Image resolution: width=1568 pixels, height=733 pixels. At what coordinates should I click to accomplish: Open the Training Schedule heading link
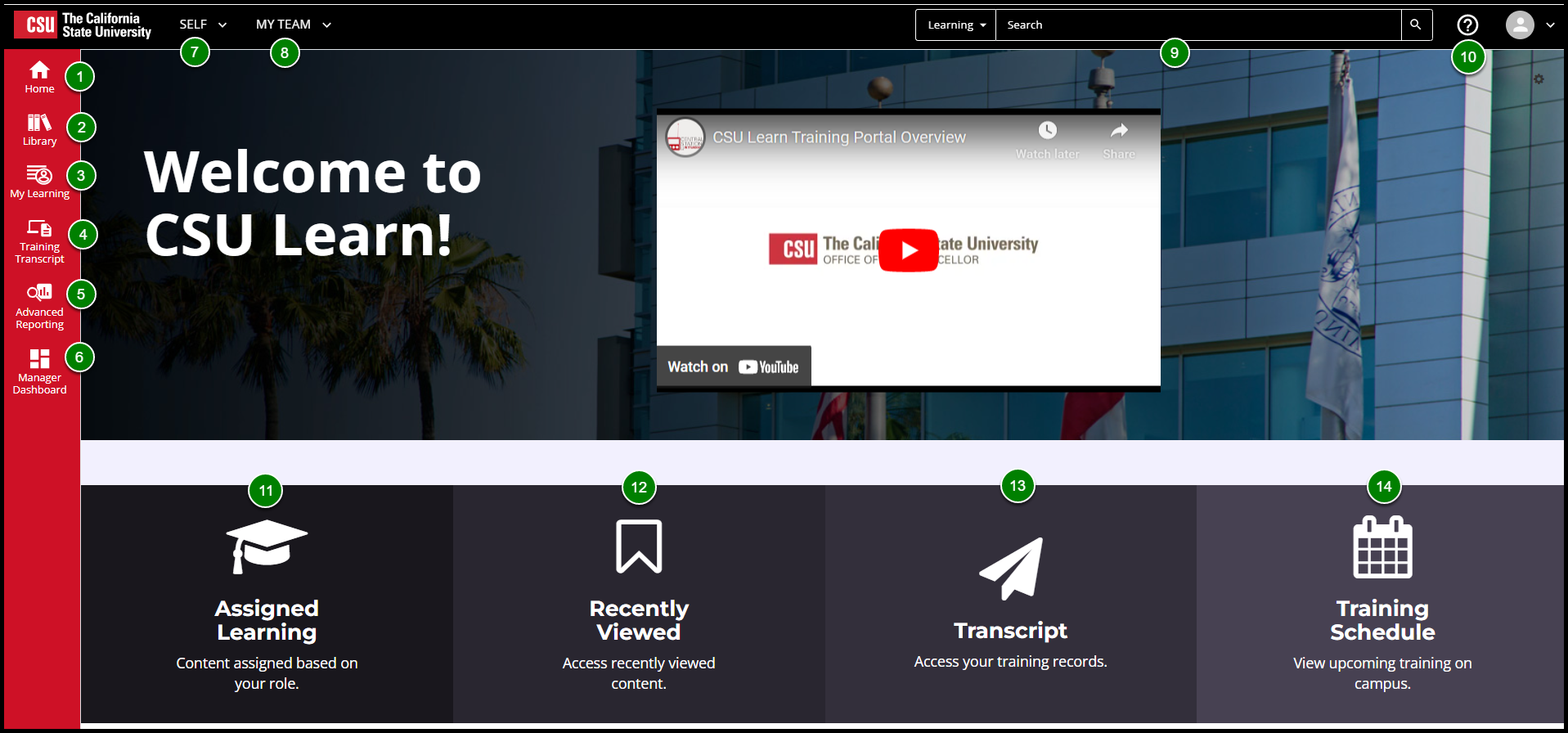click(1382, 620)
